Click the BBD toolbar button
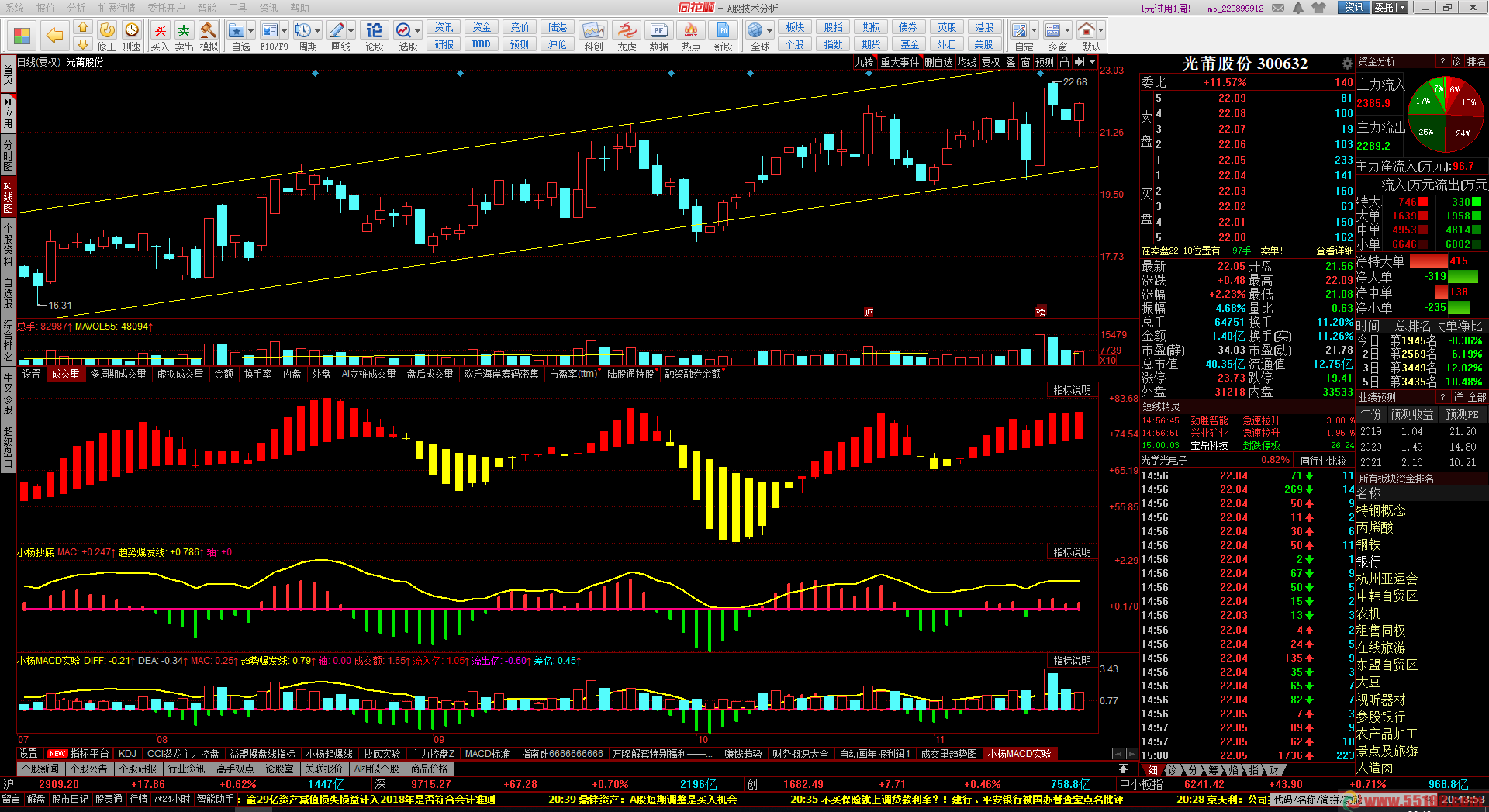Image resolution: width=1489 pixels, height=812 pixels. point(481,44)
